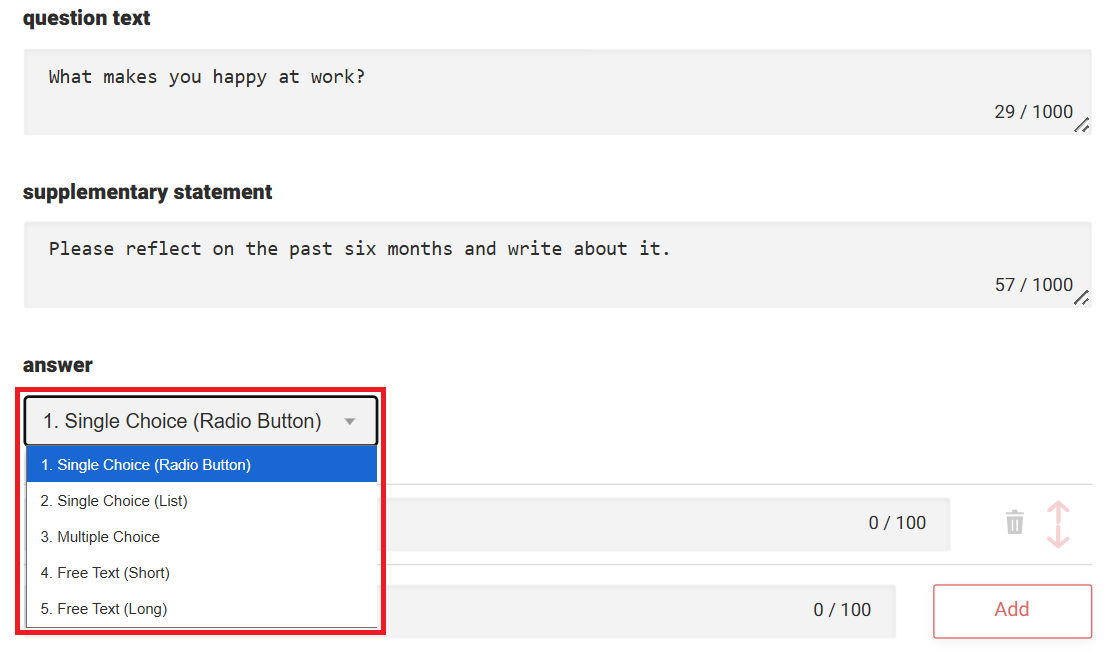Click the 'supplementary statement' label
The width and height of the screenshot is (1111, 651).
tap(148, 192)
